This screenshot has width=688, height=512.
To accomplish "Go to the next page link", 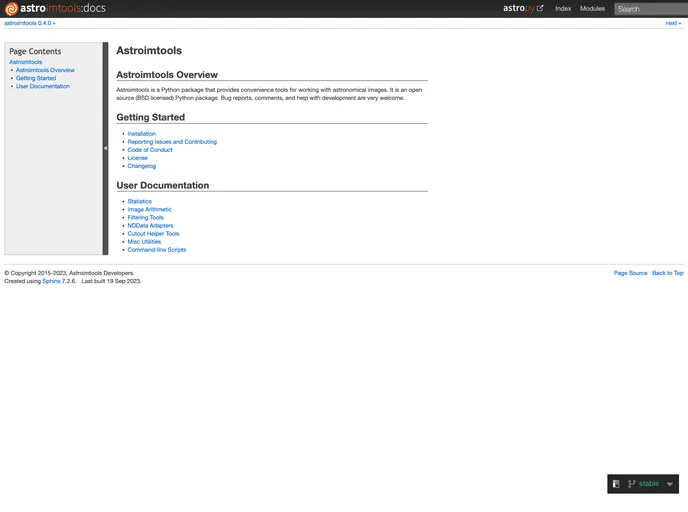I will coord(671,23).
